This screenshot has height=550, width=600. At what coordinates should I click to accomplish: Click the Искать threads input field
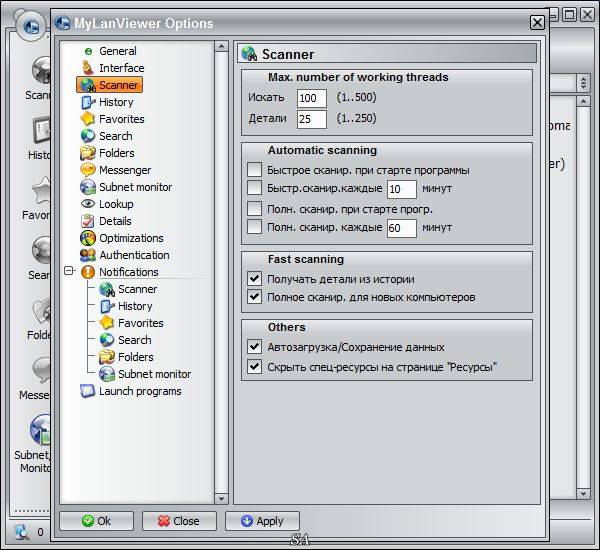[x=312, y=98]
